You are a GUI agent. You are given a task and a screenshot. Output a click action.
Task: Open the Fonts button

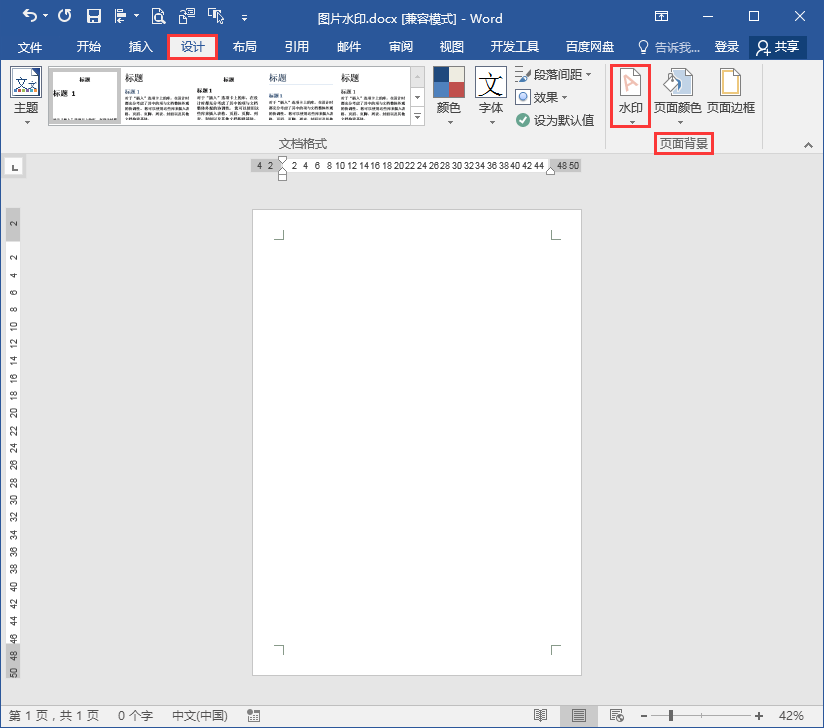tap(491, 96)
